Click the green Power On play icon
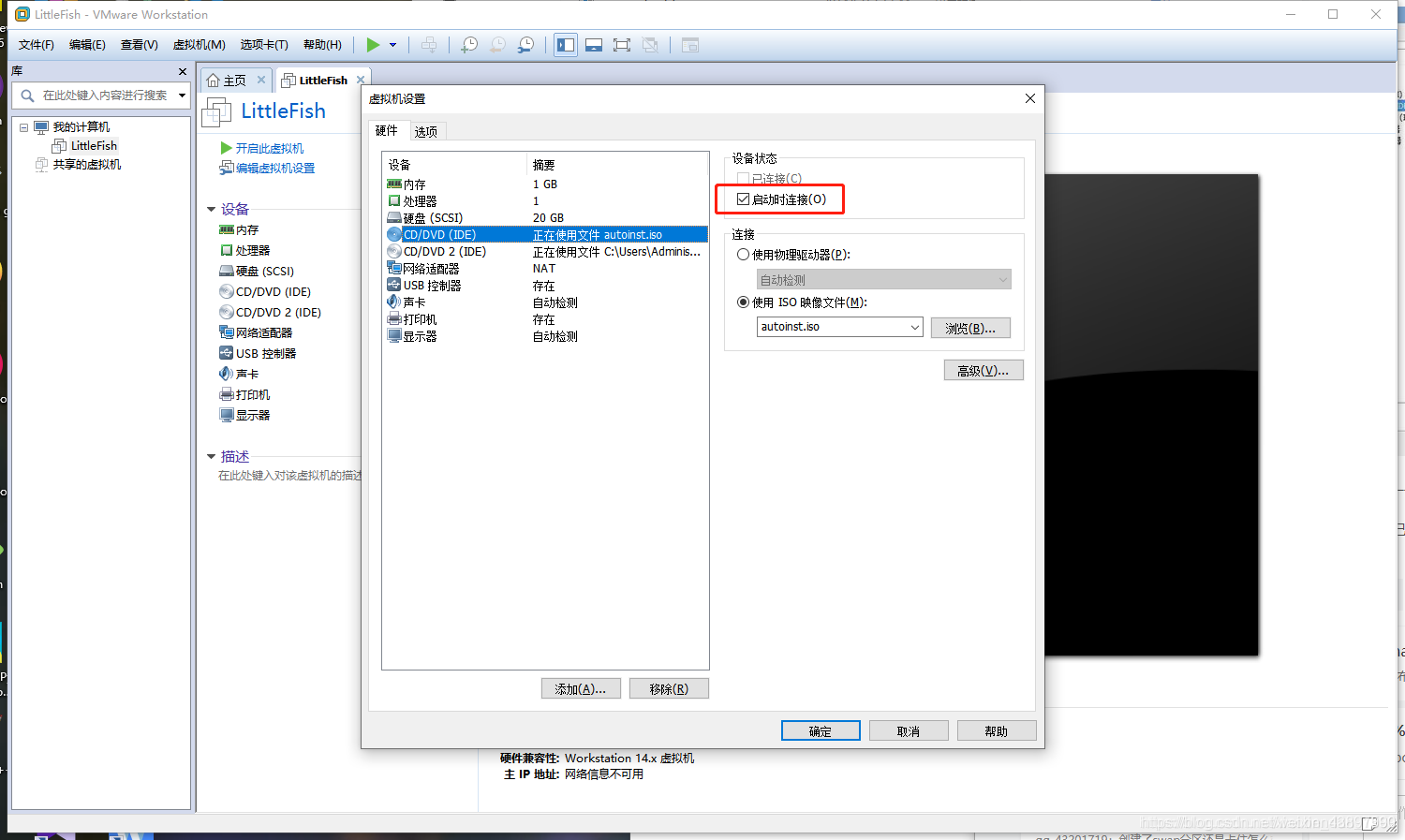The image size is (1405, 840). pyautogui.click(x=373, y=45)
